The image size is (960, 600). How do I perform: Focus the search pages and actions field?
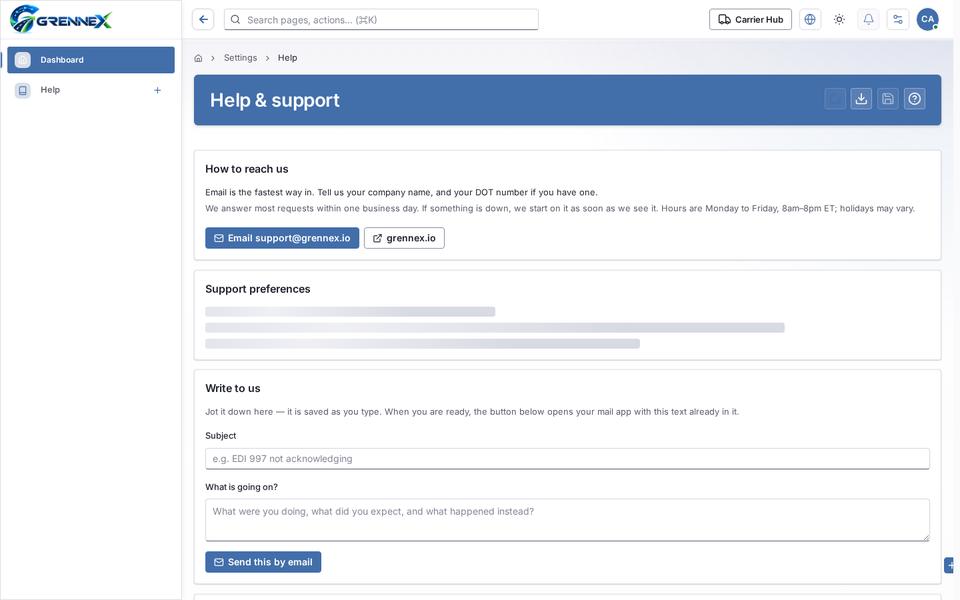pyautogui.click(x=381, y=20)
